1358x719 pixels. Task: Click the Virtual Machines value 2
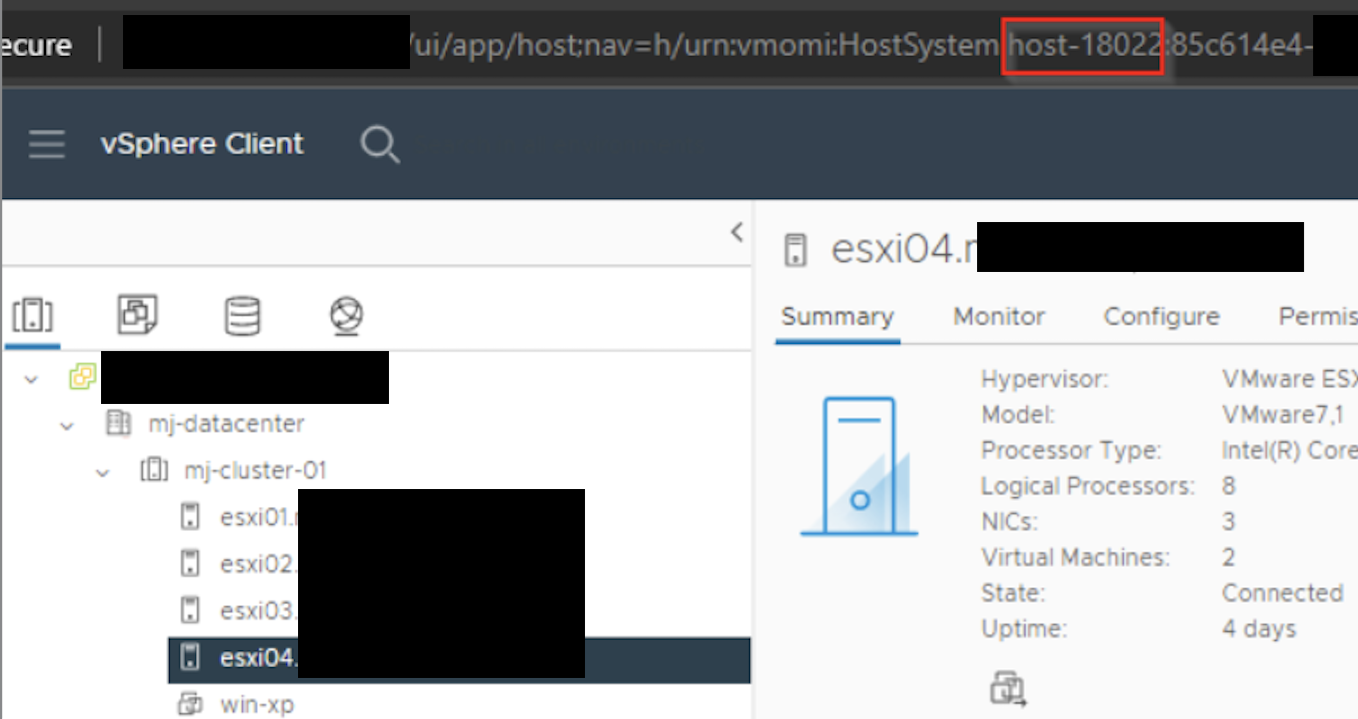[x=1229, y=557]
